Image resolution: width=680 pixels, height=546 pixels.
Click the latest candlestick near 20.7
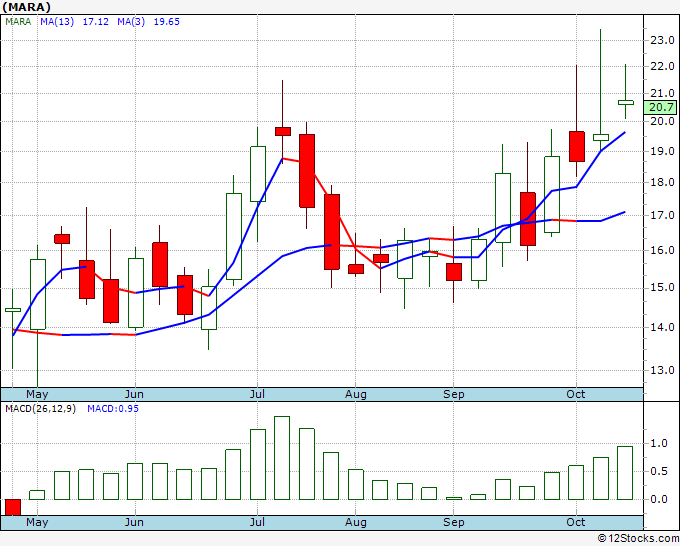coord(625,102)
